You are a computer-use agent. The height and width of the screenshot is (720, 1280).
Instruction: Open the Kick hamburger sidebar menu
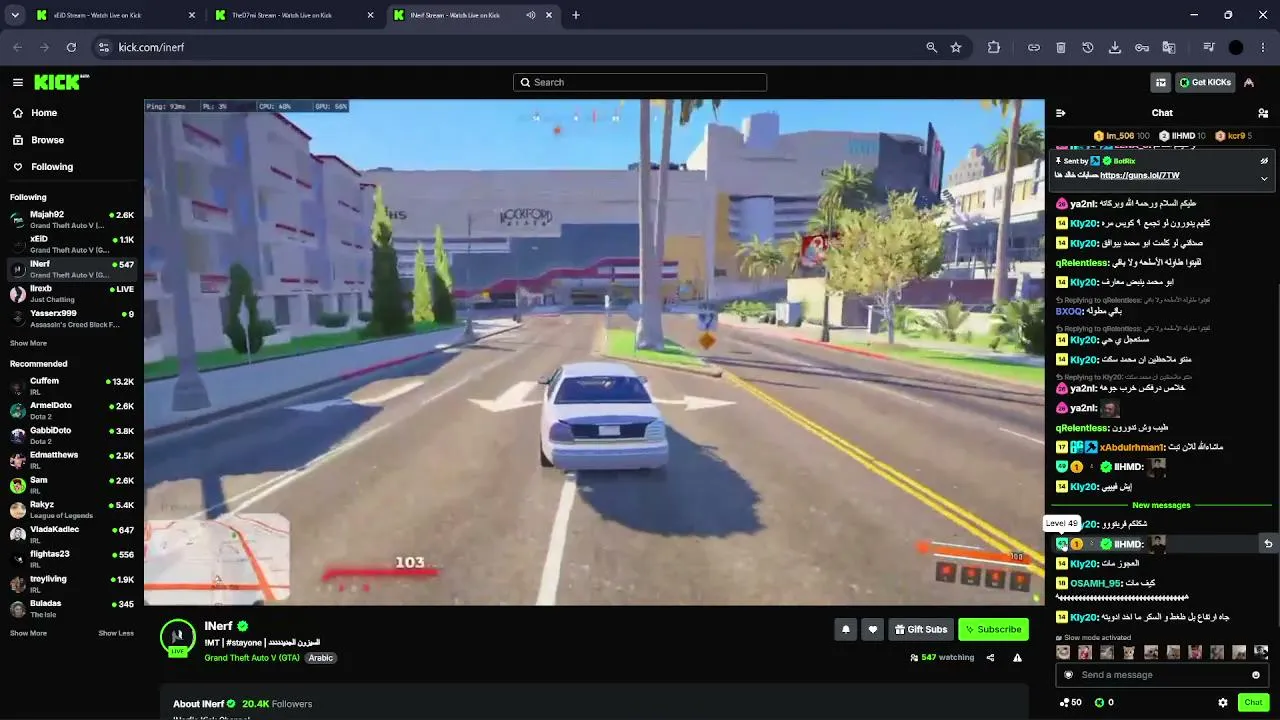click(x=18, y=82)
